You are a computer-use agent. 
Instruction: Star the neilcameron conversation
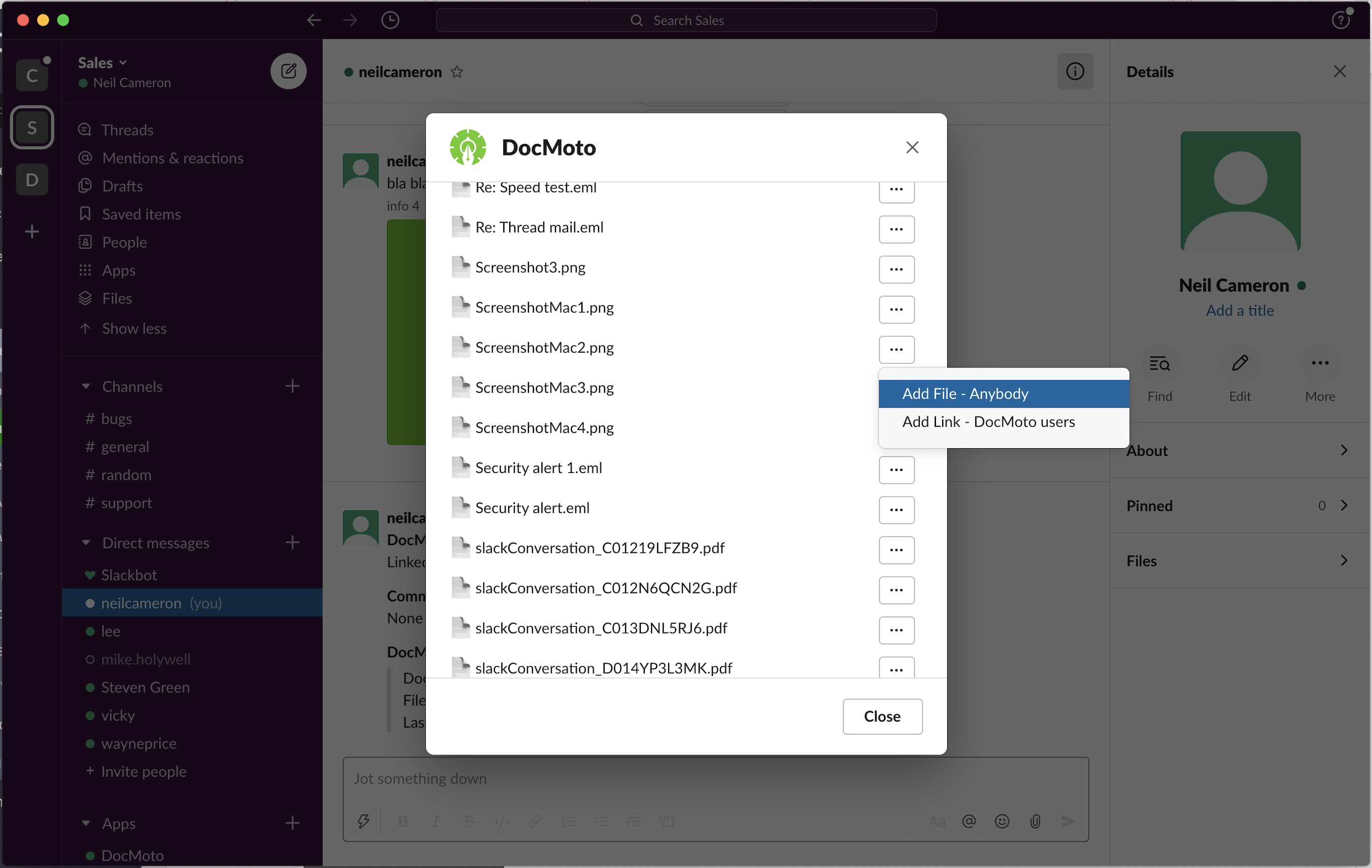456,72
